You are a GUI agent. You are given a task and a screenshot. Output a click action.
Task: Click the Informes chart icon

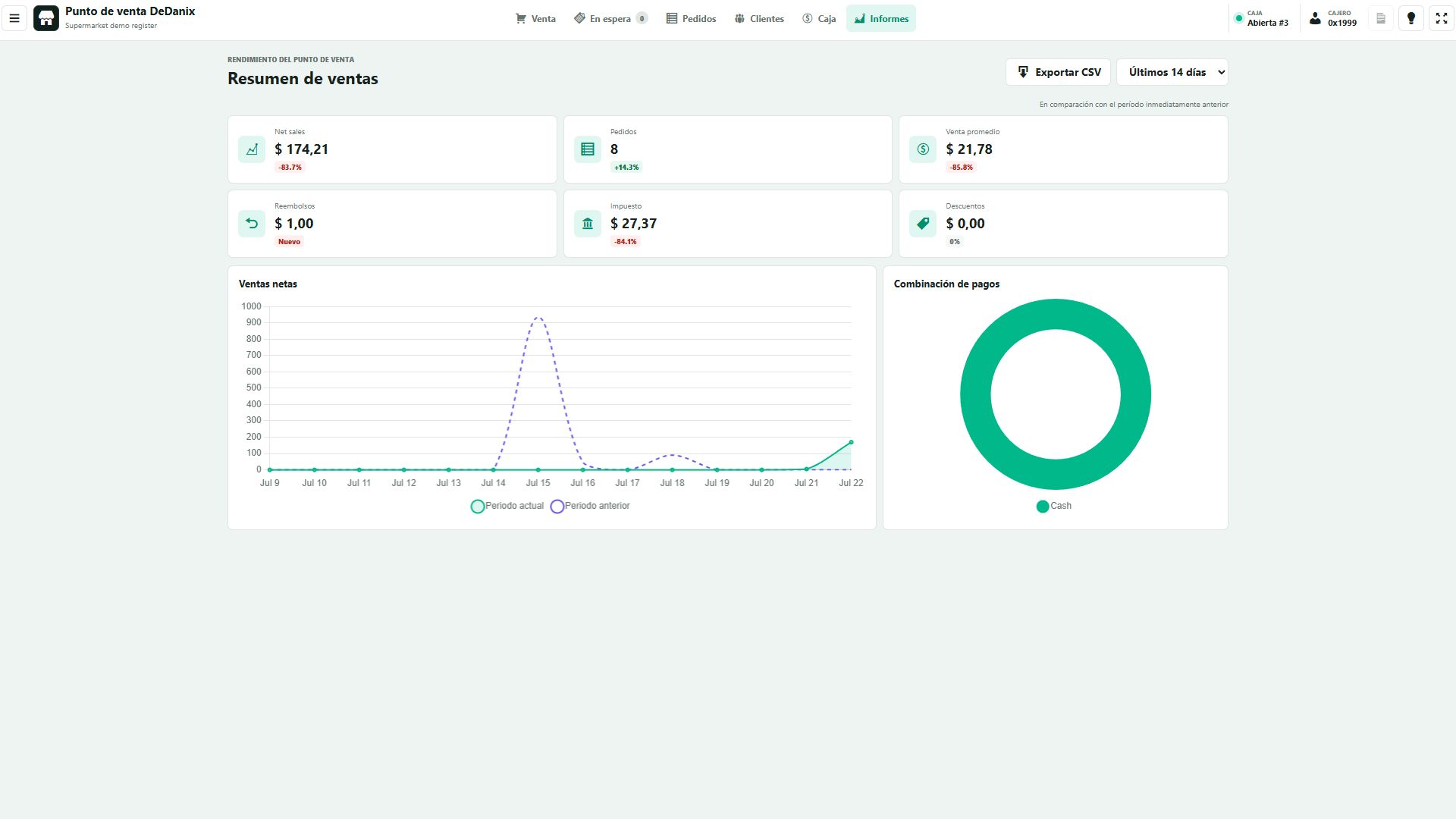860,18
